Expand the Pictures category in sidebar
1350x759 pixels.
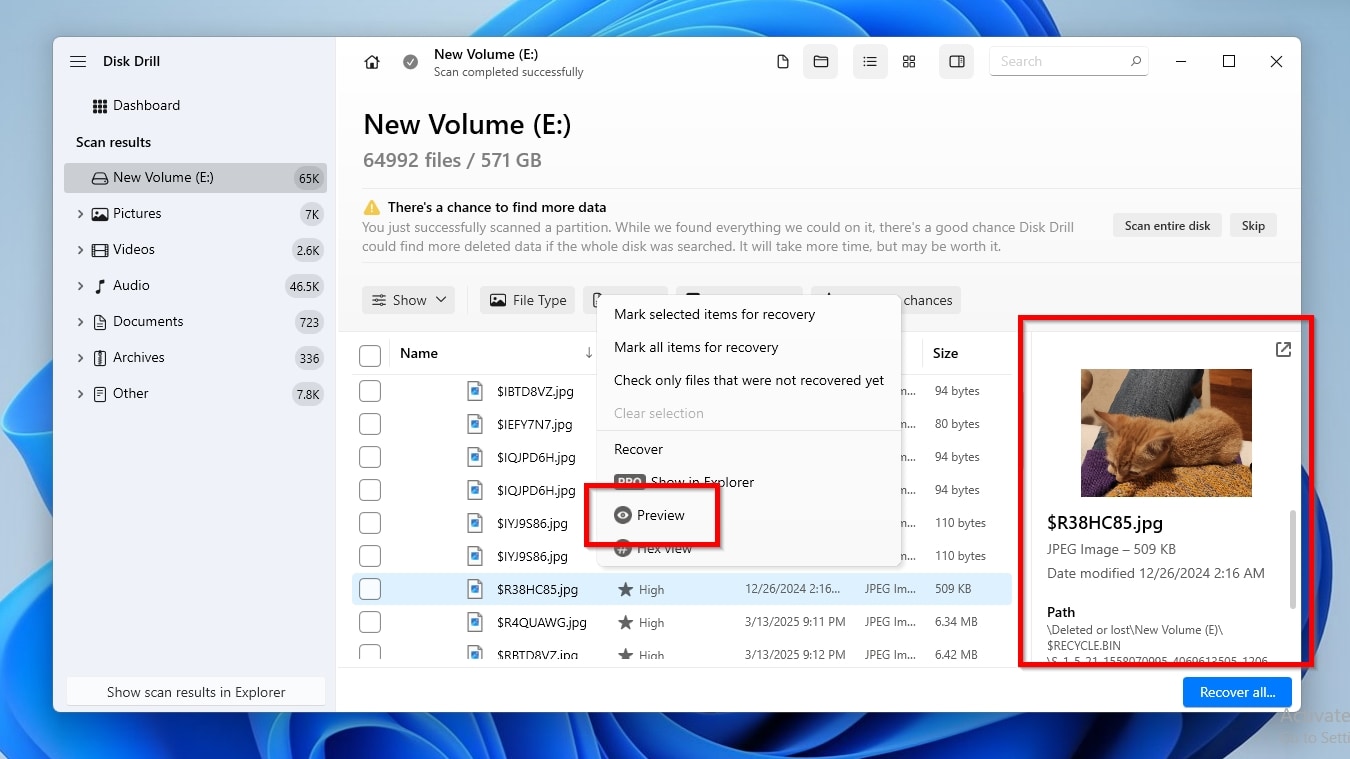[80, 214]
